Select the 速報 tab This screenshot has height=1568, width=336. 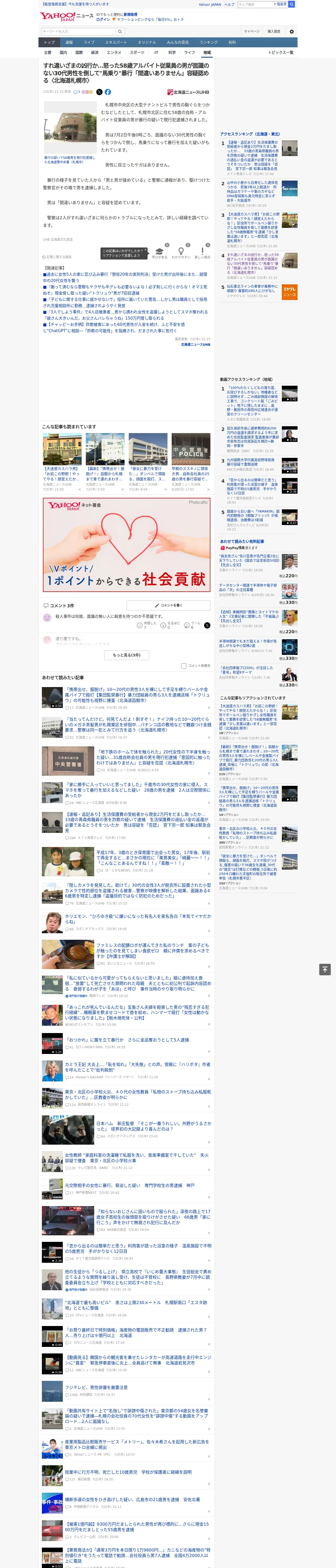(x=69, y=43)
